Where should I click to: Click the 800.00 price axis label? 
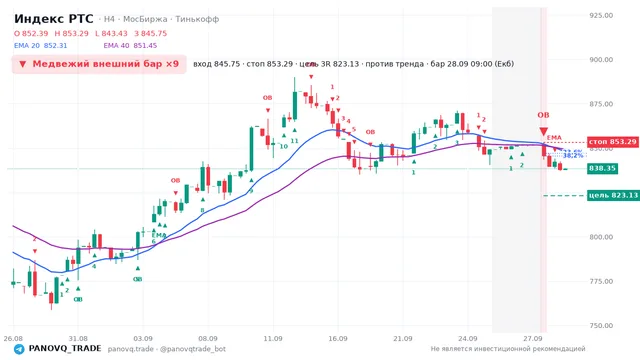tap(601, 237)
